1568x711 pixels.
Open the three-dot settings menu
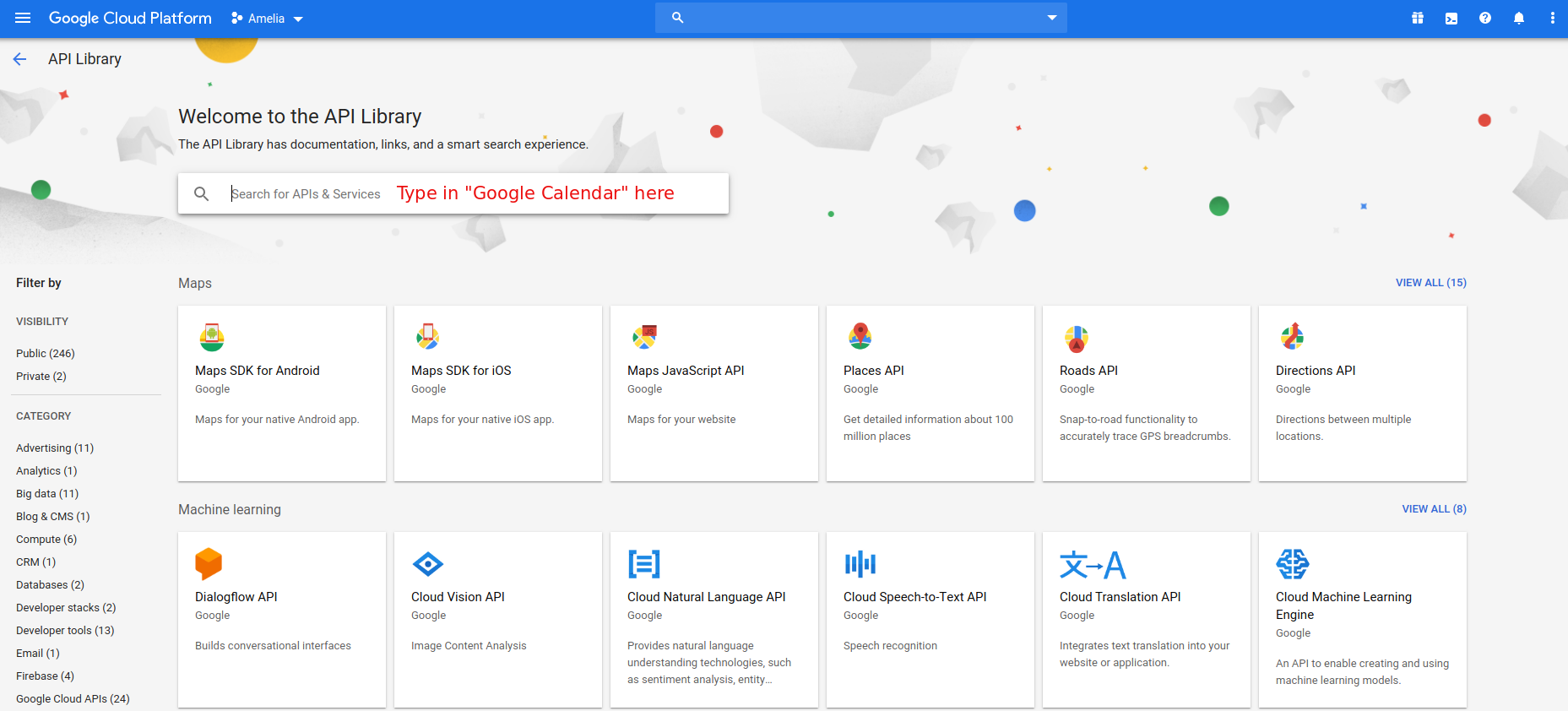(x=1552, y=18)
